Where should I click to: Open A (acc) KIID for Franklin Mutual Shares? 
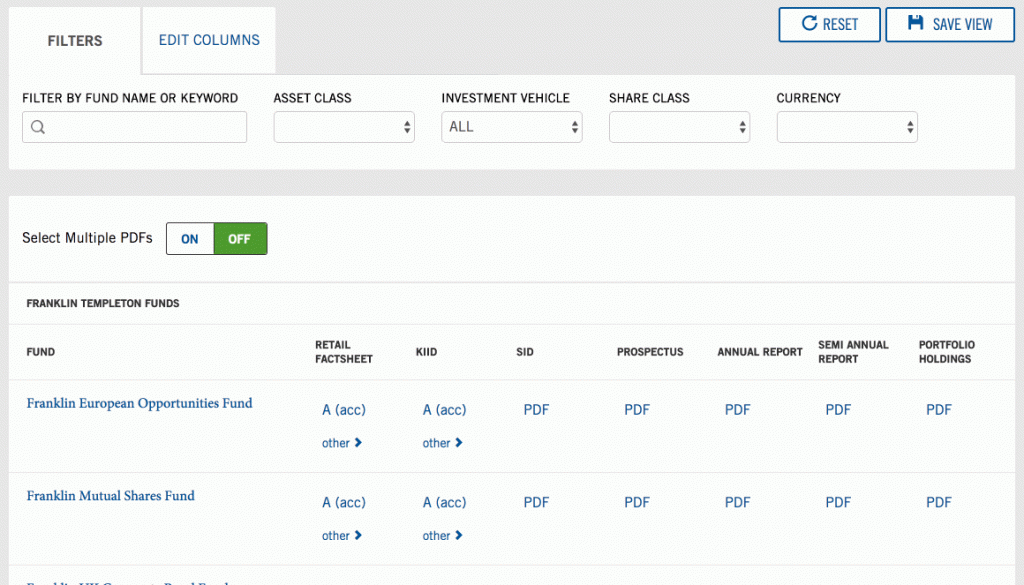444,503
